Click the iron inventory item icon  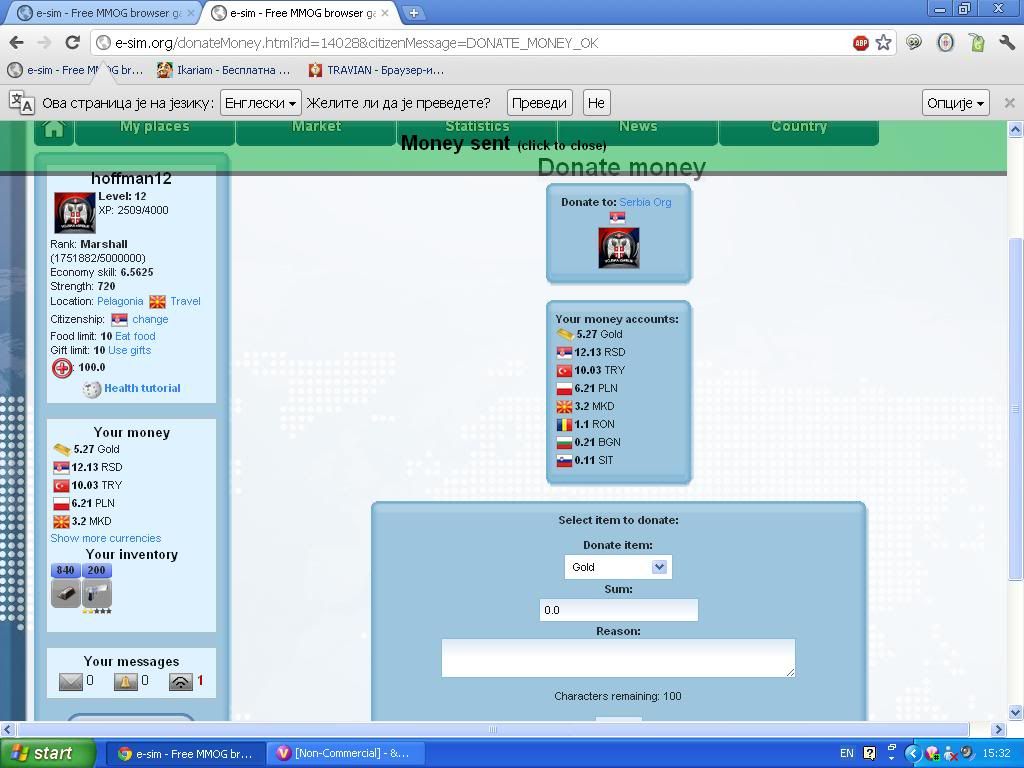coord(65,593)
